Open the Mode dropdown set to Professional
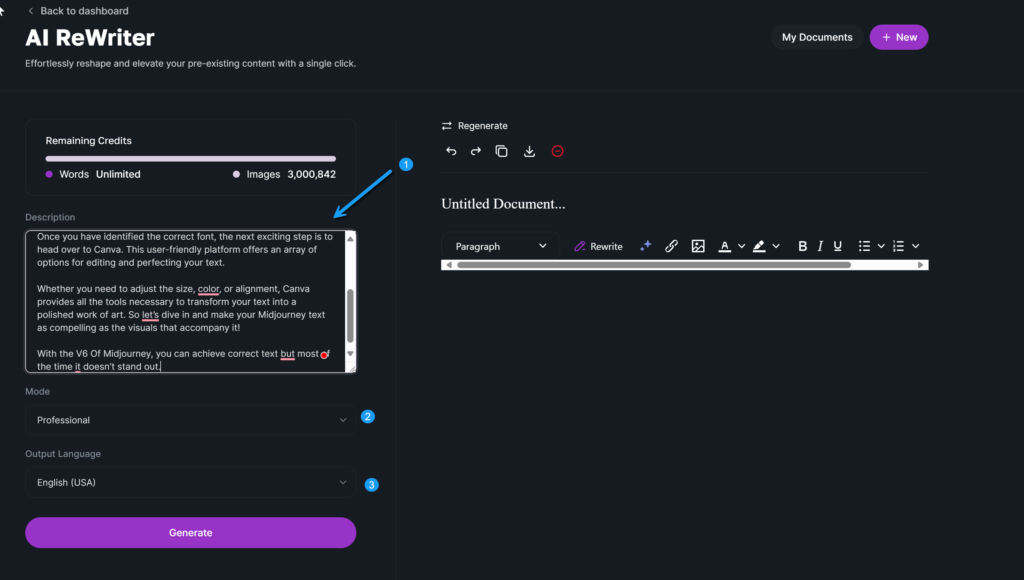 (x=190, y=420)
